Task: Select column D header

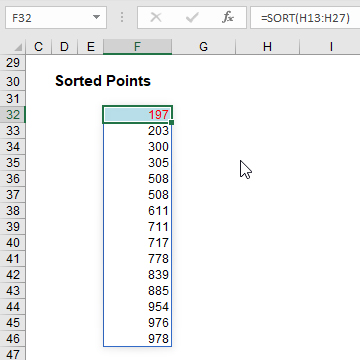Action: coord(64,47)
